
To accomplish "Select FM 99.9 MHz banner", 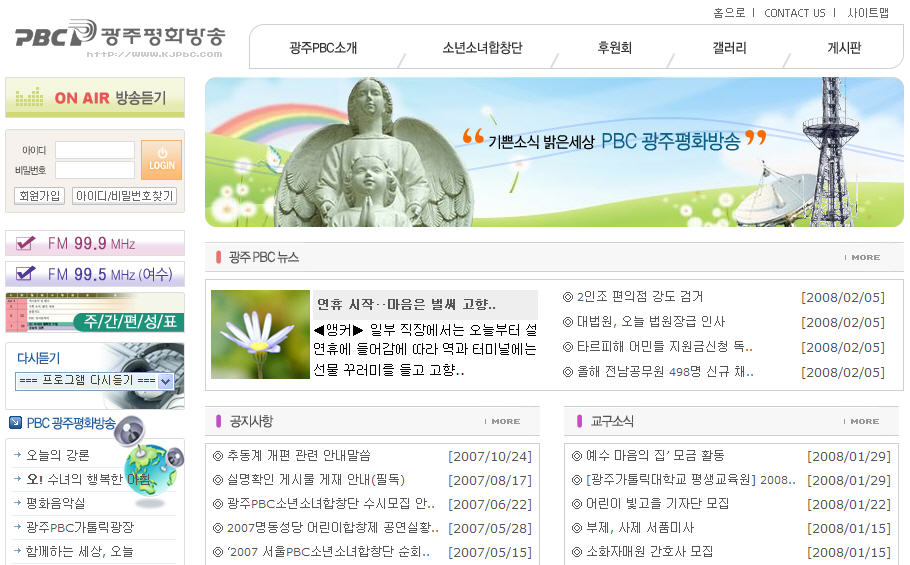I will pyautogui.click(x=95, y=243).
